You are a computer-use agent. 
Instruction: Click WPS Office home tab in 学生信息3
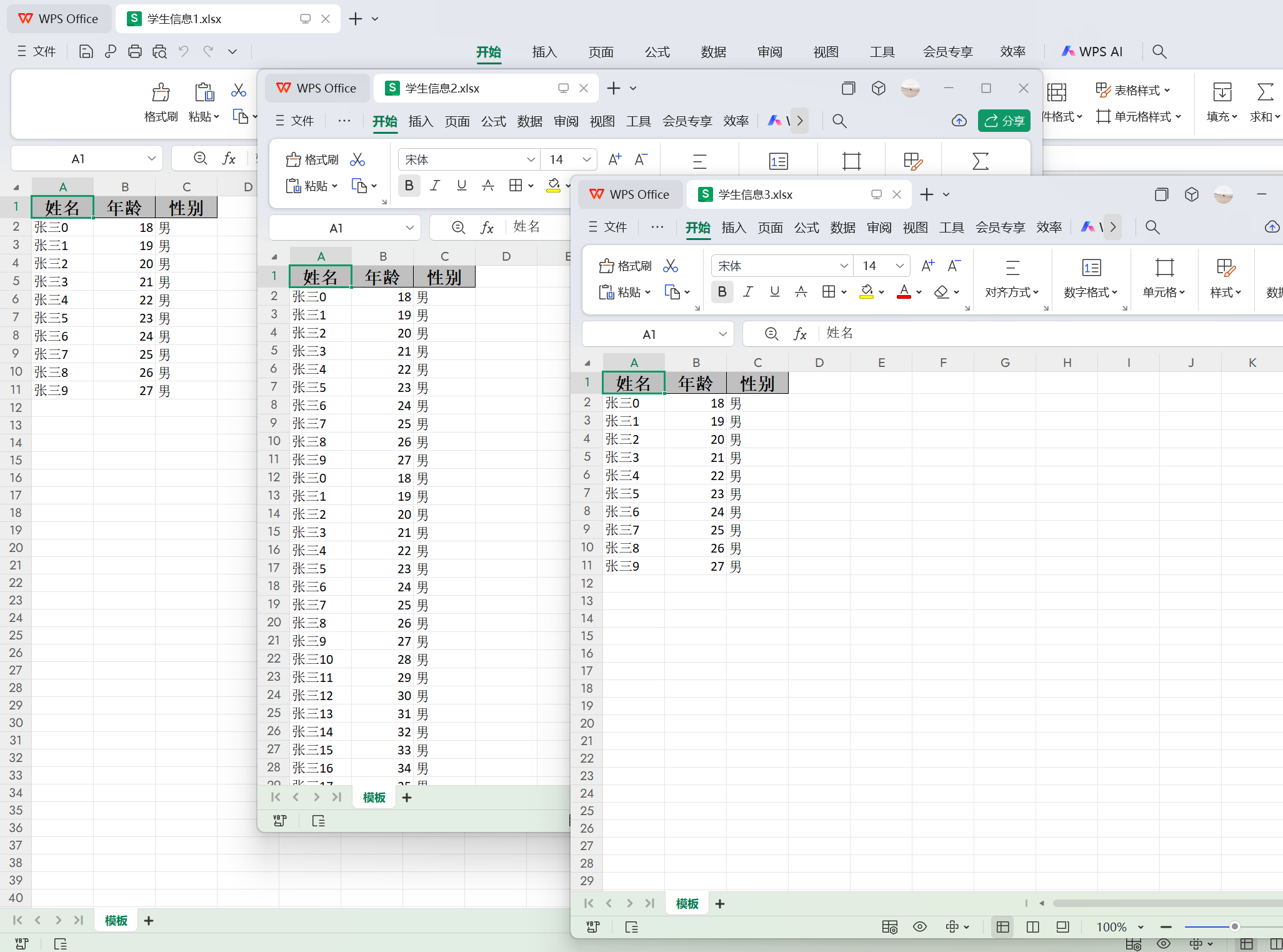(x=630, y=194)
